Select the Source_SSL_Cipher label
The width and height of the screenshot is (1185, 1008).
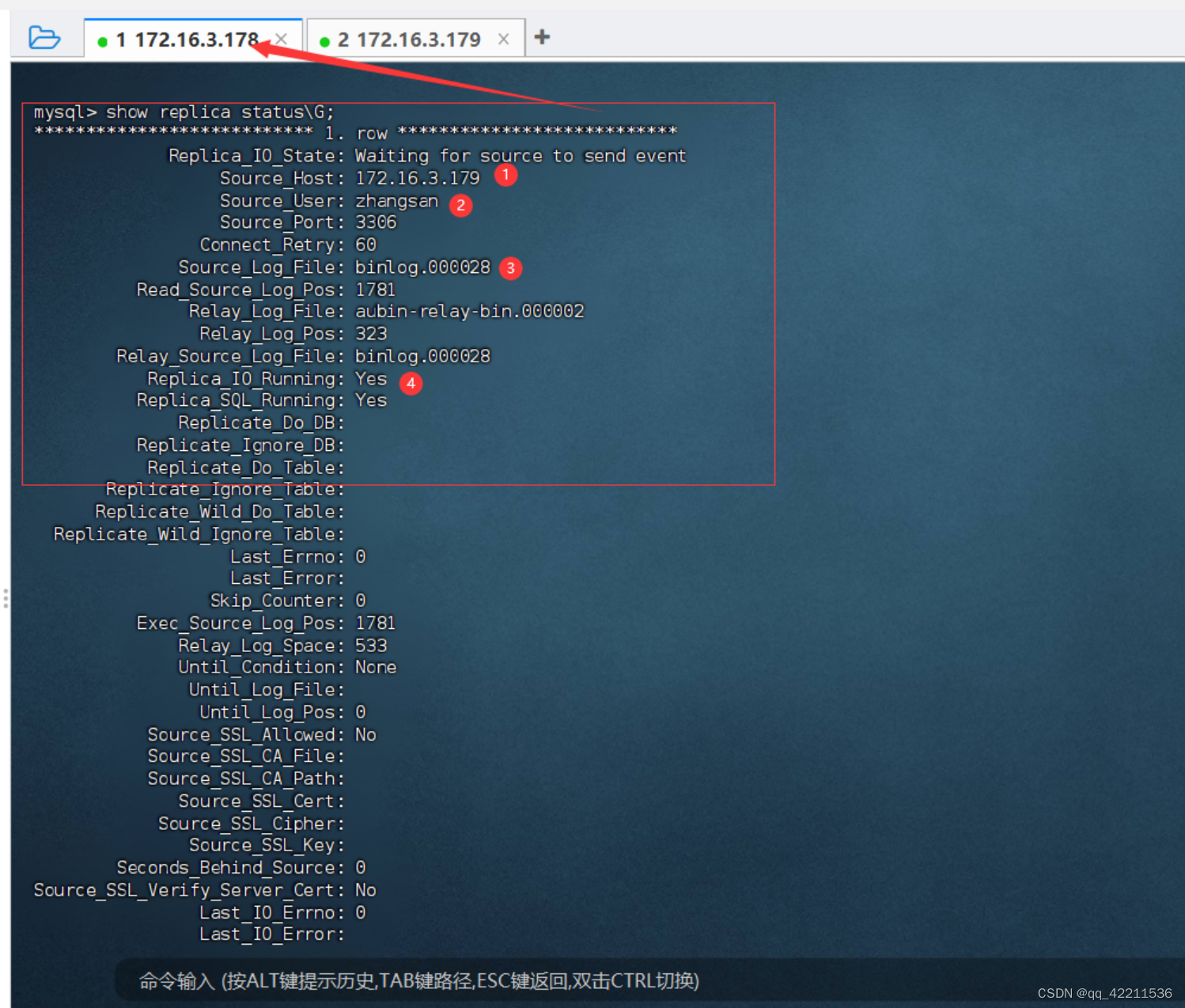pos(252,824)
